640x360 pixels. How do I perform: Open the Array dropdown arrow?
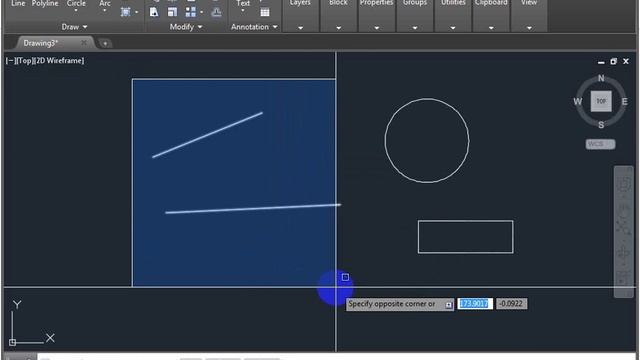(x=201, y=12)
